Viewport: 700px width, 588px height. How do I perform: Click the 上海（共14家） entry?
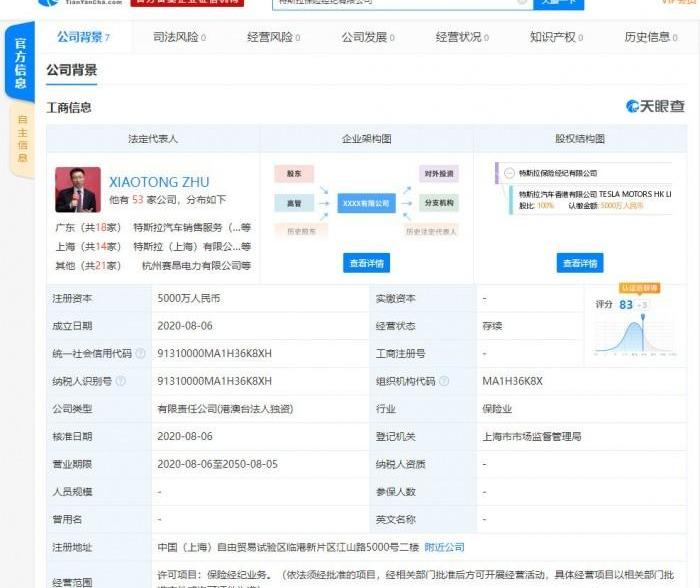click(x=88, y=246)
